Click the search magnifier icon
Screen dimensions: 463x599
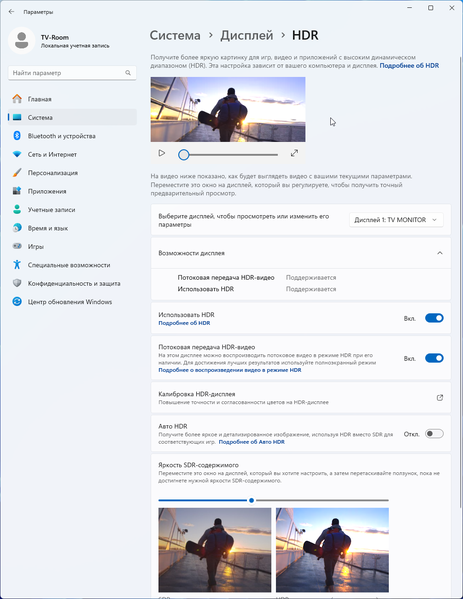pos(128,73)
